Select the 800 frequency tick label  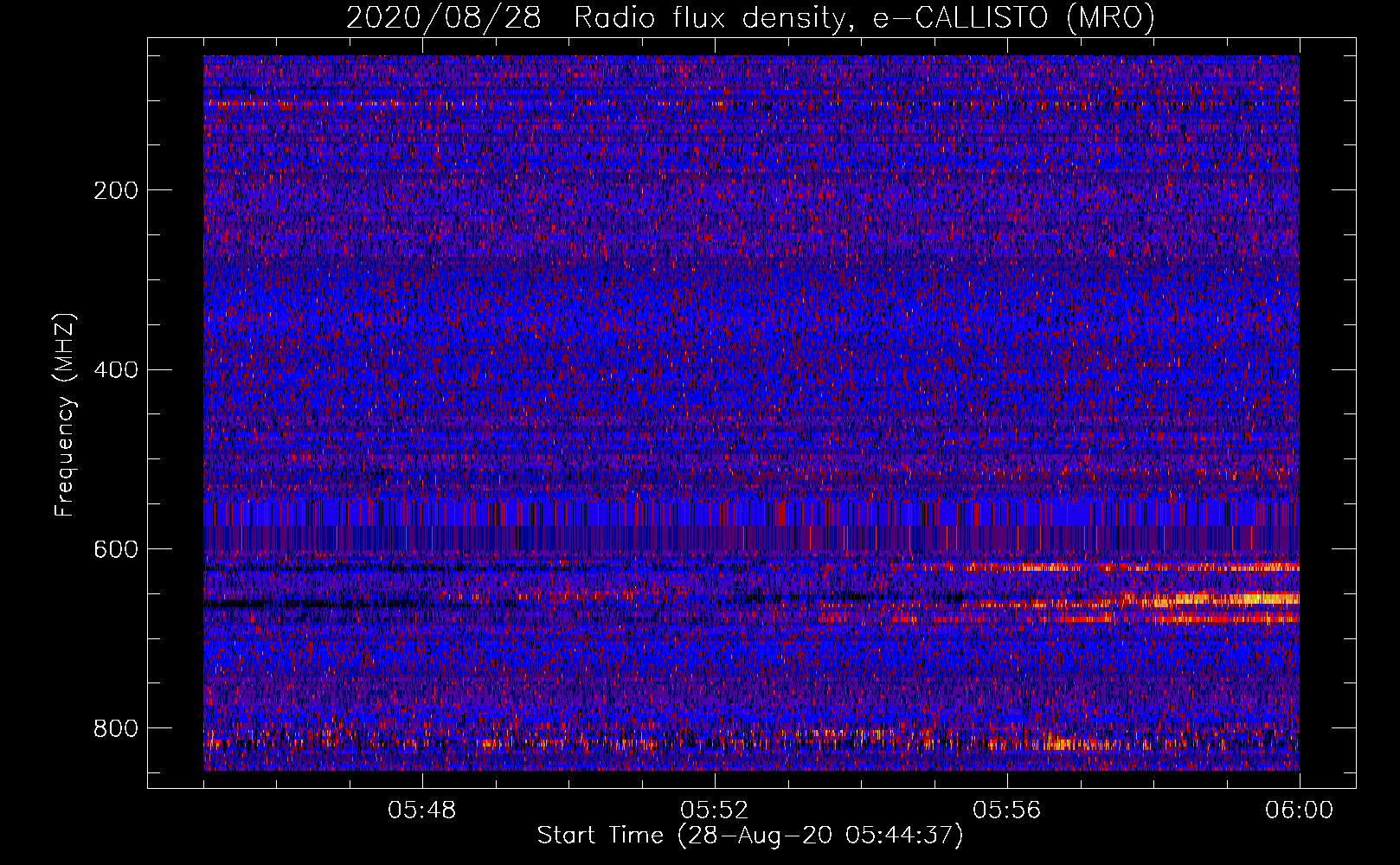(116, 728)
